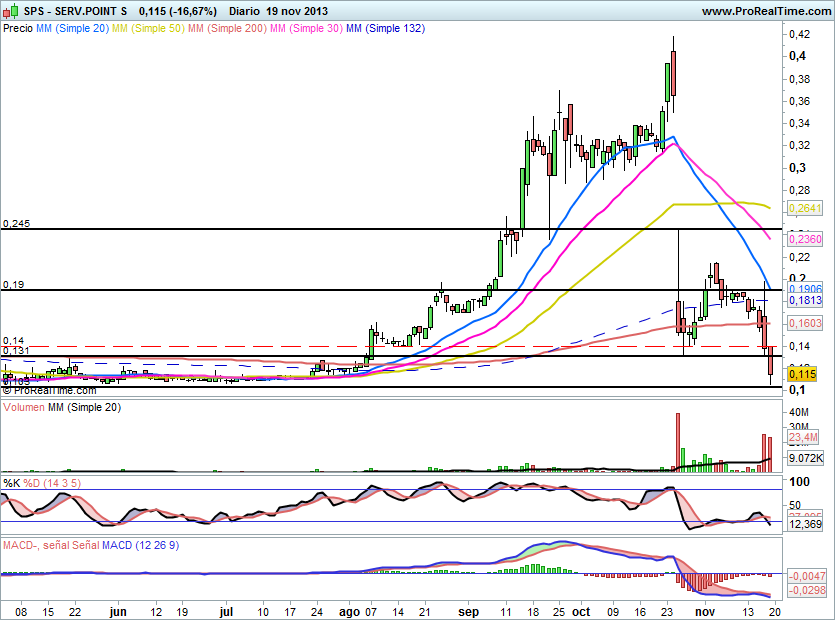Select the current price 0,115 label
The image size is (835, 620).
click(802, 373)
